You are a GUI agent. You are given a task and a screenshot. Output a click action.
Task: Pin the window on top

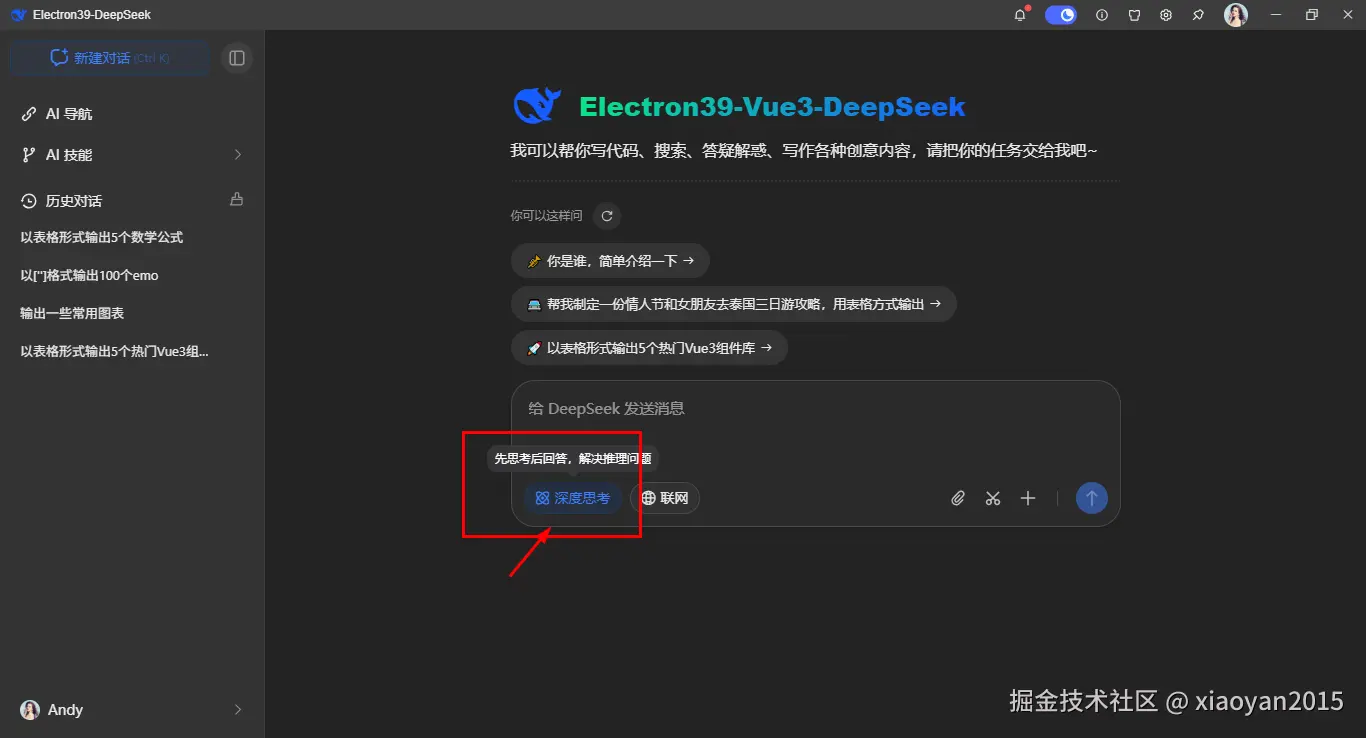[1198, 15]
